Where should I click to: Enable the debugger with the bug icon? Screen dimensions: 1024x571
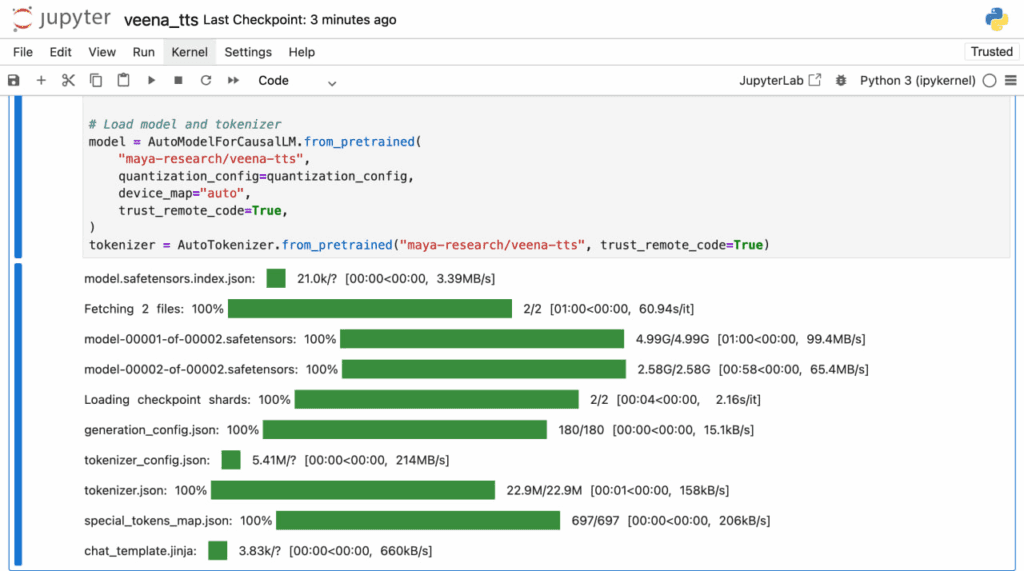click(841, 81)
